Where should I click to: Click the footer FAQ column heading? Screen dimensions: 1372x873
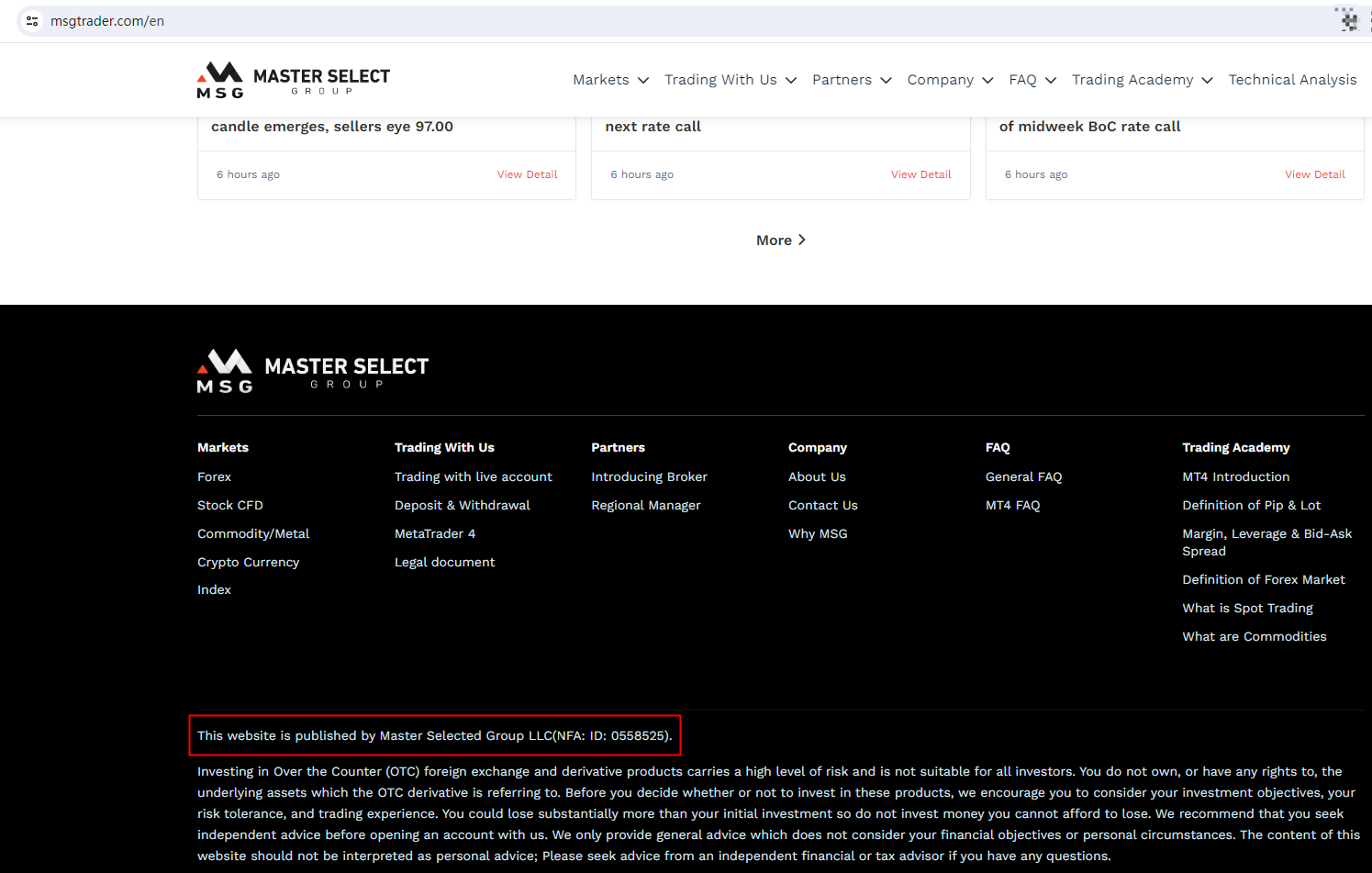(x=998, y=448)
